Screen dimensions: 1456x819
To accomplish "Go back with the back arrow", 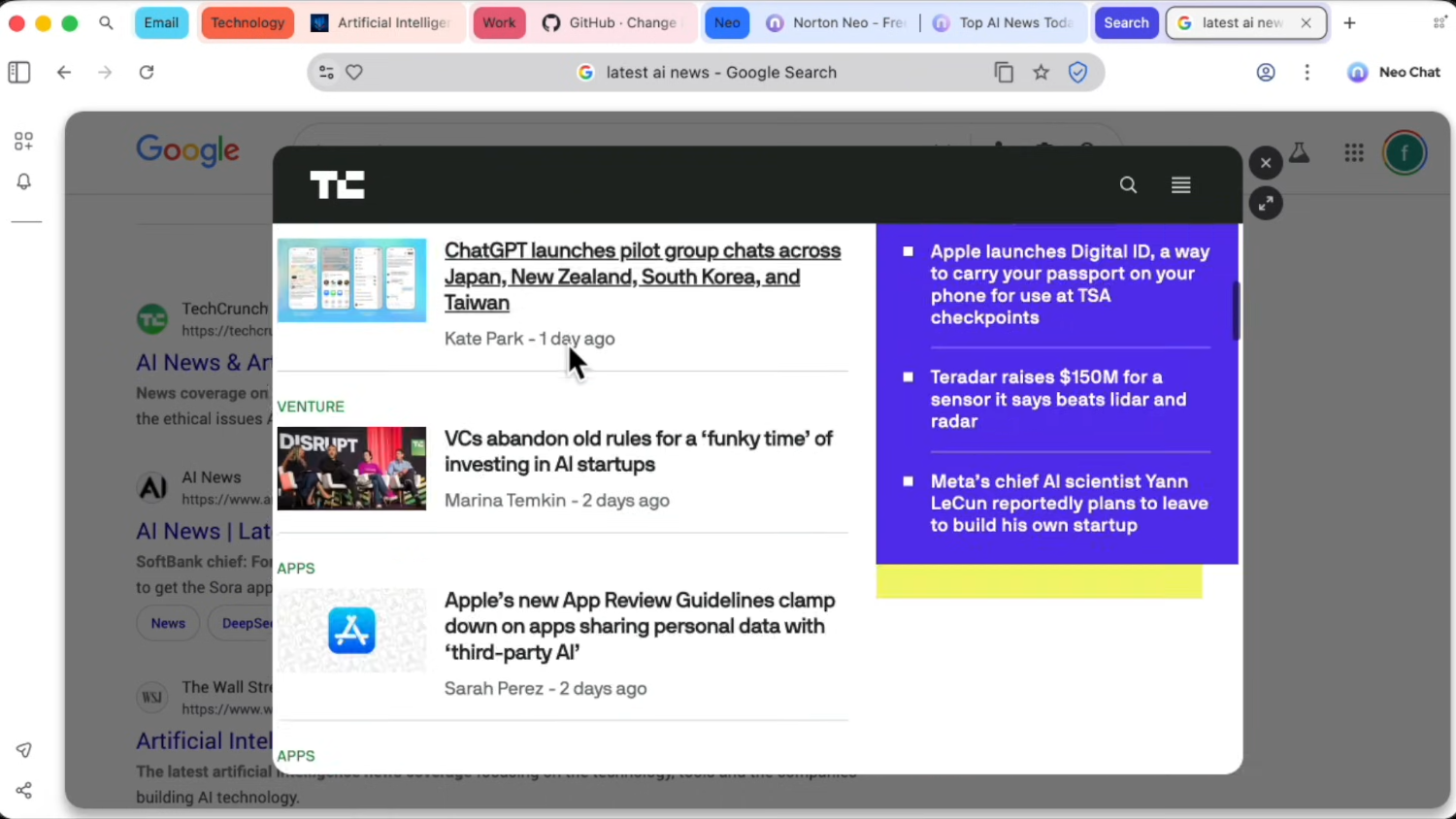I will (64, 72).
